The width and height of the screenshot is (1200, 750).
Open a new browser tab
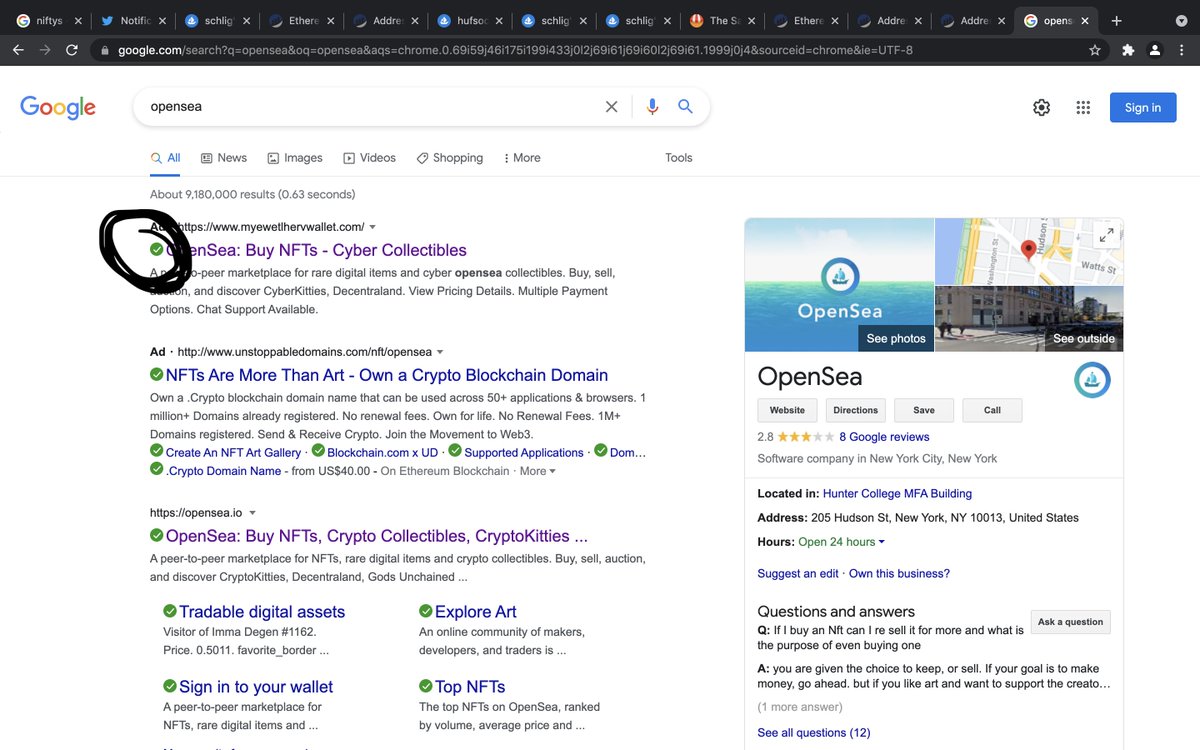1117,21
